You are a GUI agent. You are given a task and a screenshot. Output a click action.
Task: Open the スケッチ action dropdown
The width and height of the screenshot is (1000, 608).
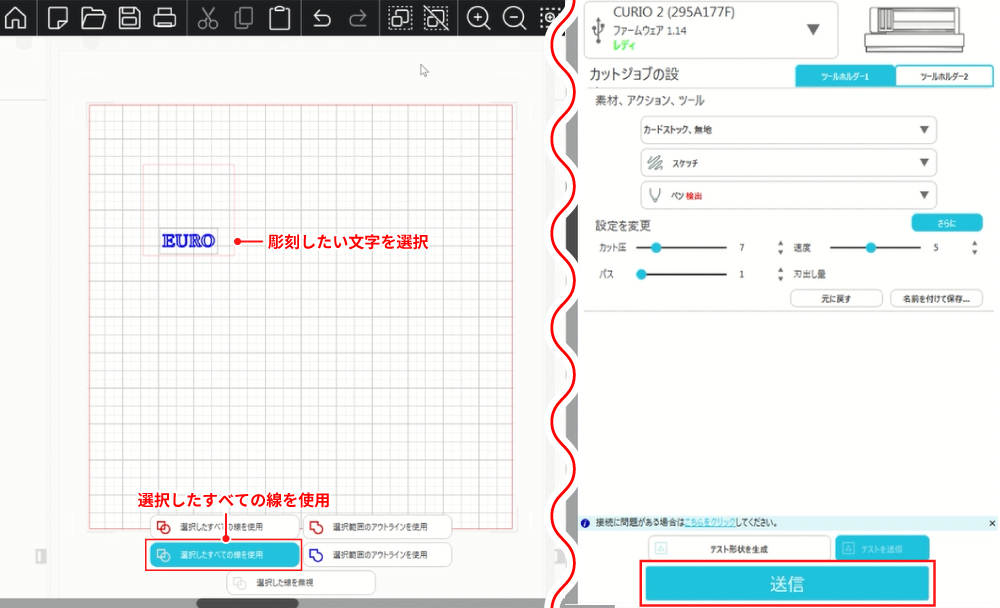coord(788,162)
